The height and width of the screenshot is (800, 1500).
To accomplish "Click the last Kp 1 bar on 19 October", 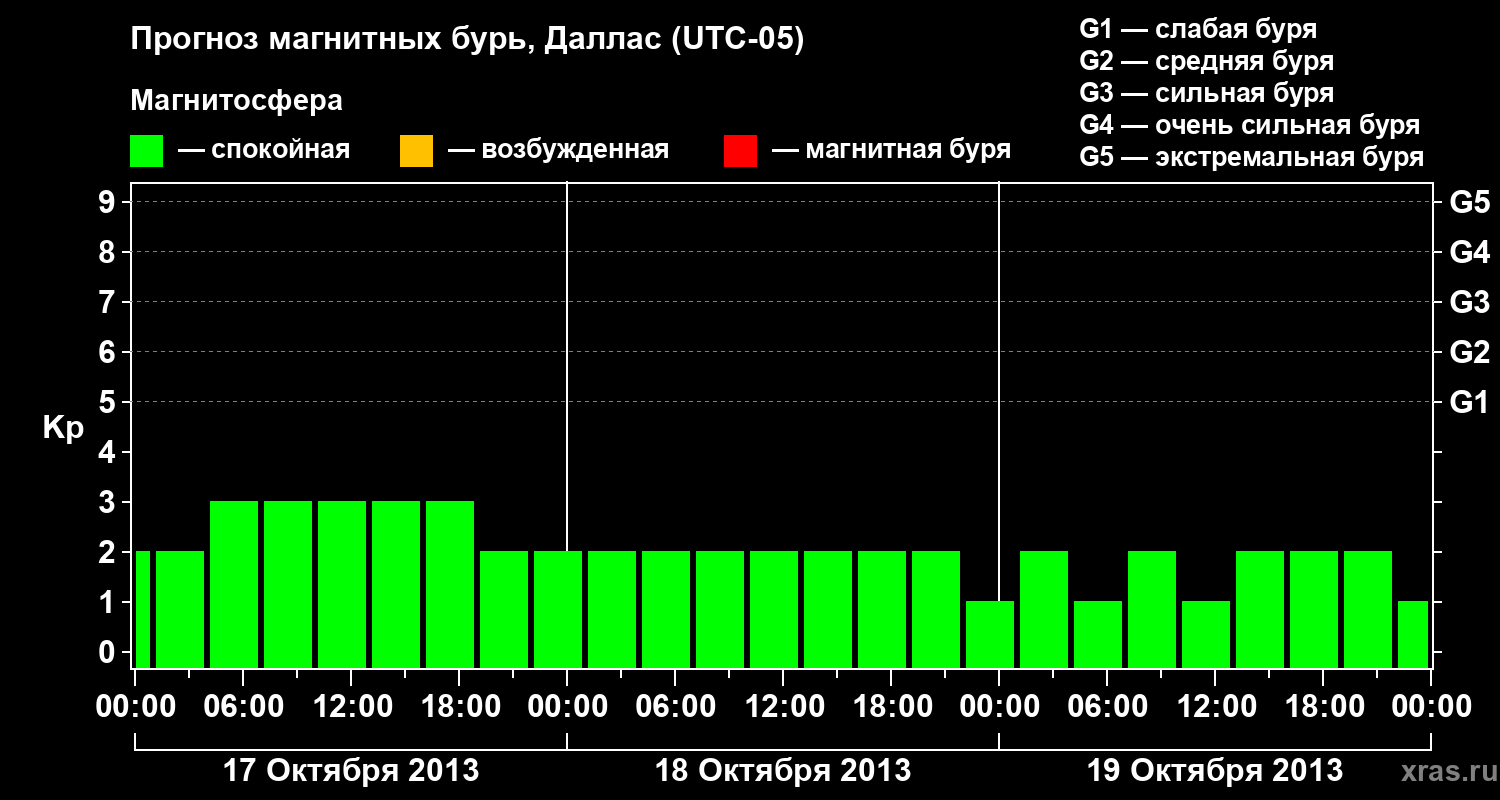I will coord(1413,634).
